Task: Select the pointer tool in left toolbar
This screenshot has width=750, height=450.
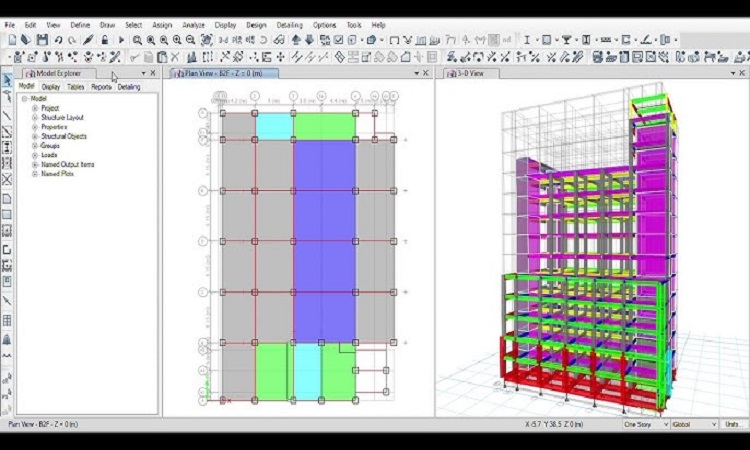Action: pos(7,80)
